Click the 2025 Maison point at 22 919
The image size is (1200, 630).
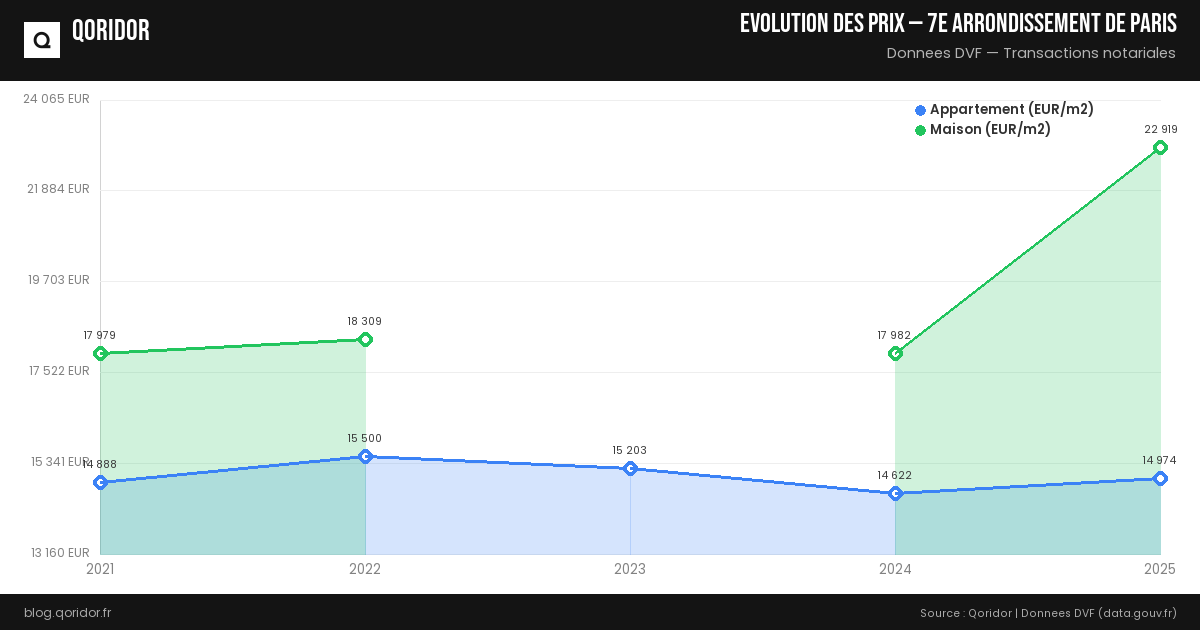point(1160,148)
